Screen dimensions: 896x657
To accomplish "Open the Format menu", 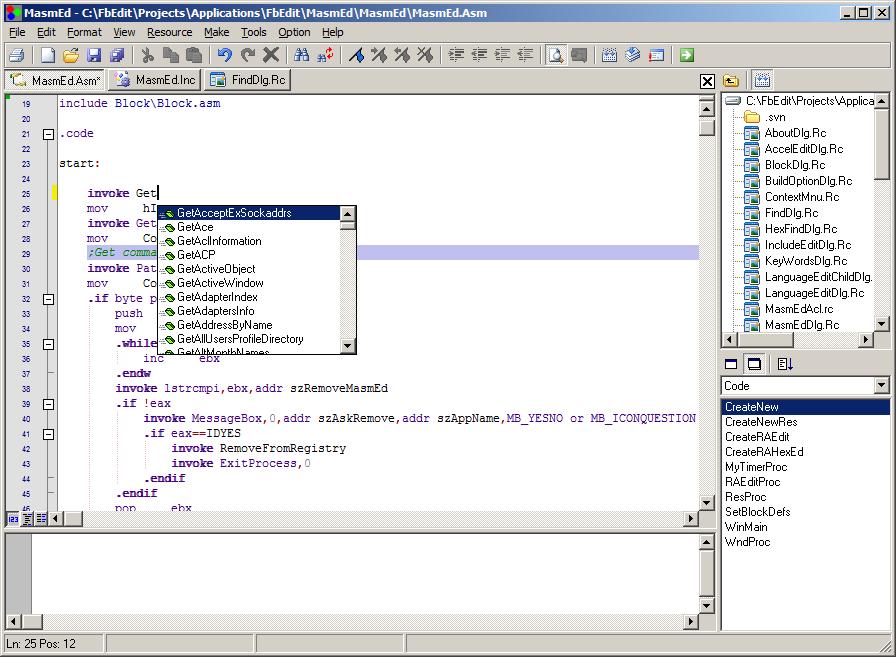I will click(x=84, y=32).
